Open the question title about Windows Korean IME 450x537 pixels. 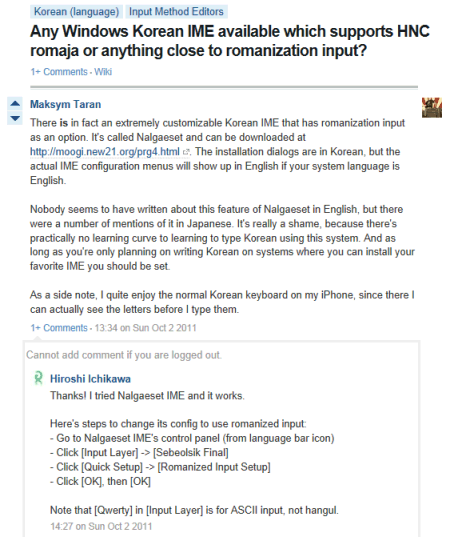pyautogui.click(x=229, y=41)
